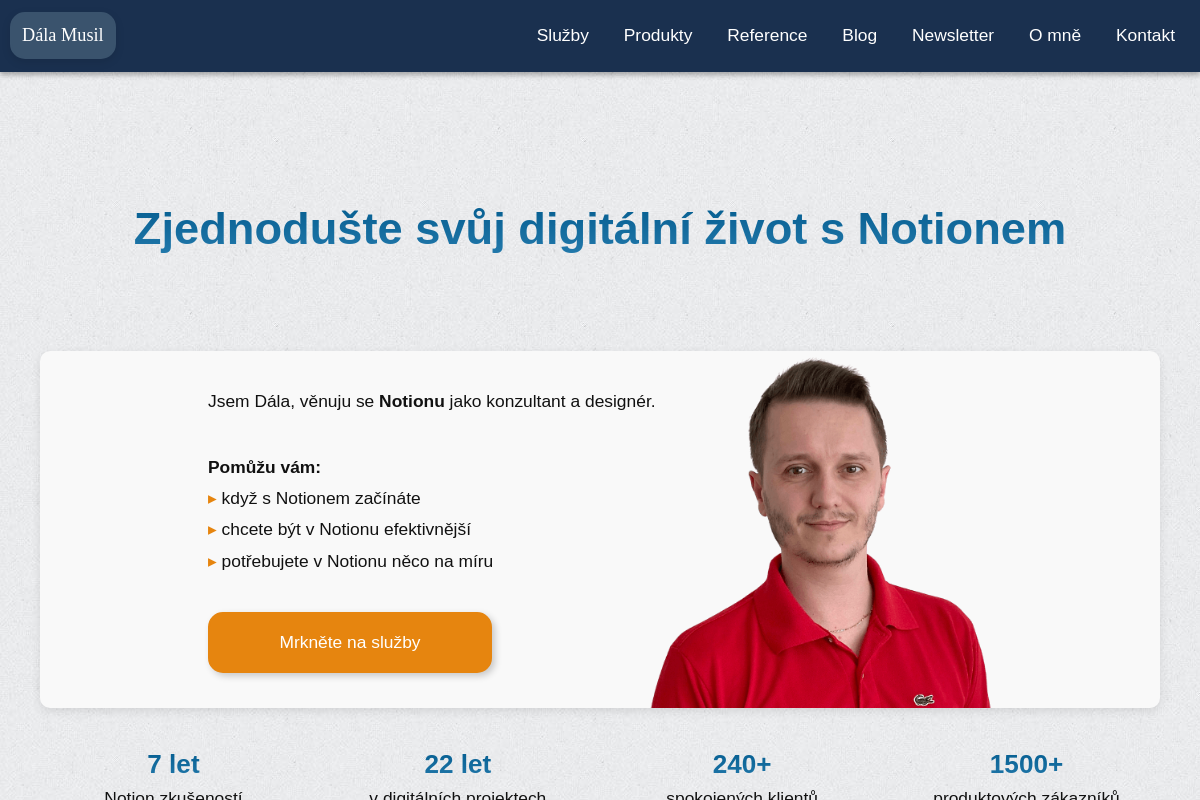Open the Newsletter page
This screenshot has height=800, width=1200.
coord(953,35)
